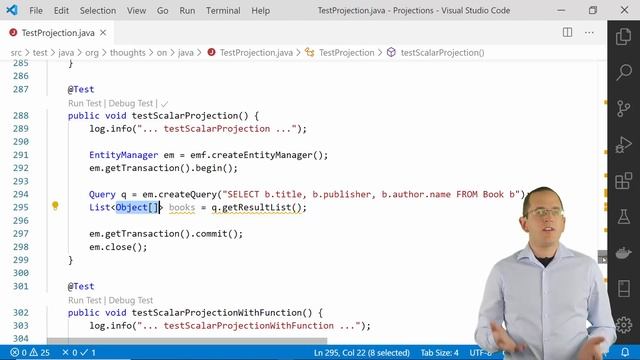Open the Manage gear menu
The image size is (640, 360).
623,324
